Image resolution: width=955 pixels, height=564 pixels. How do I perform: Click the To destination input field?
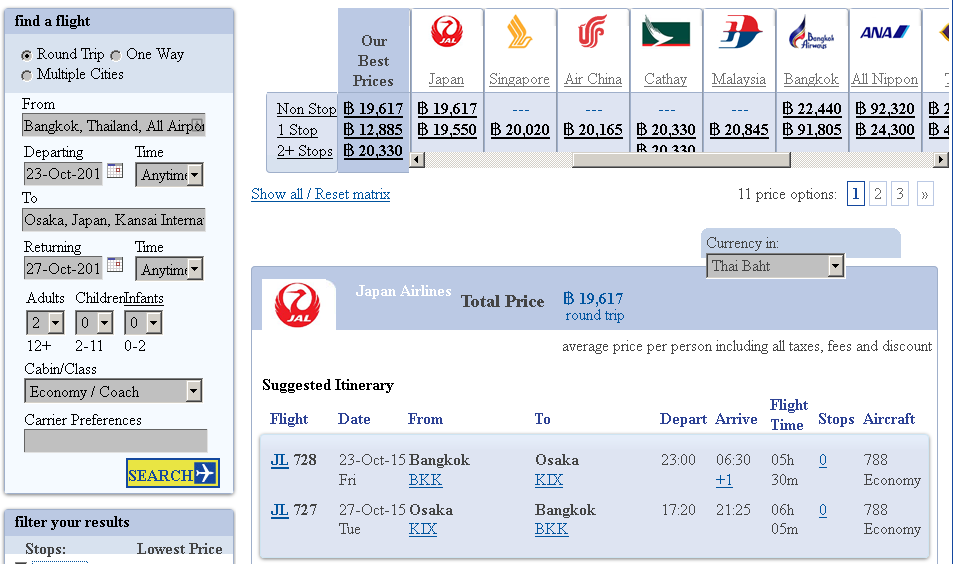point(114,220)
